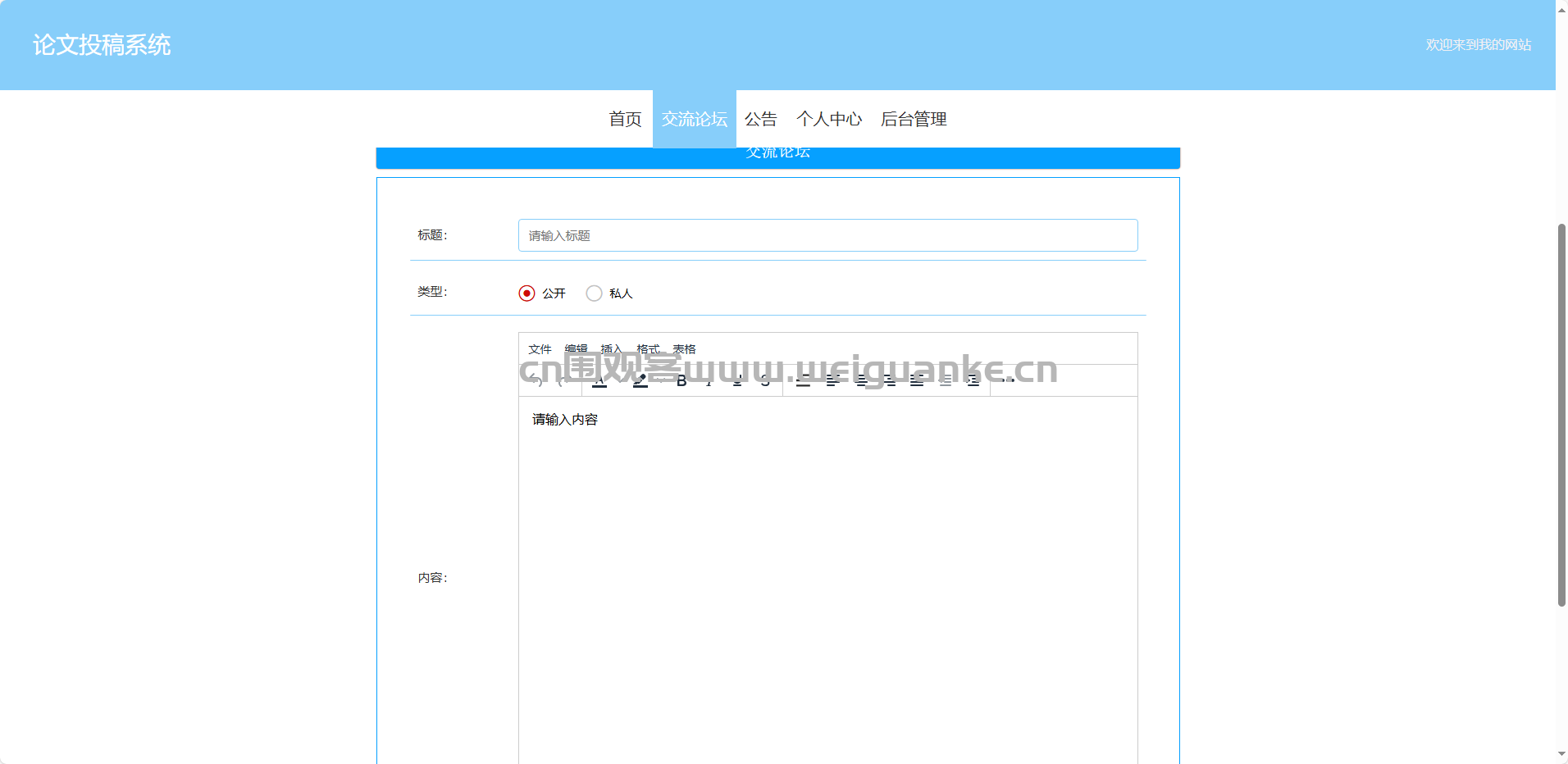
Task: Apply bold formatting to the content
Action: point(681,380)
